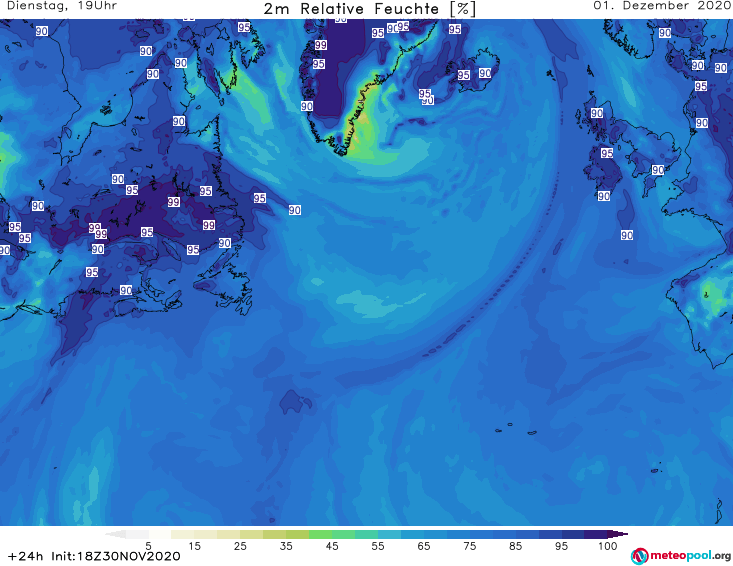
Task: Click the '01. Dezember 2020' date text
Action: click(662, 6)
